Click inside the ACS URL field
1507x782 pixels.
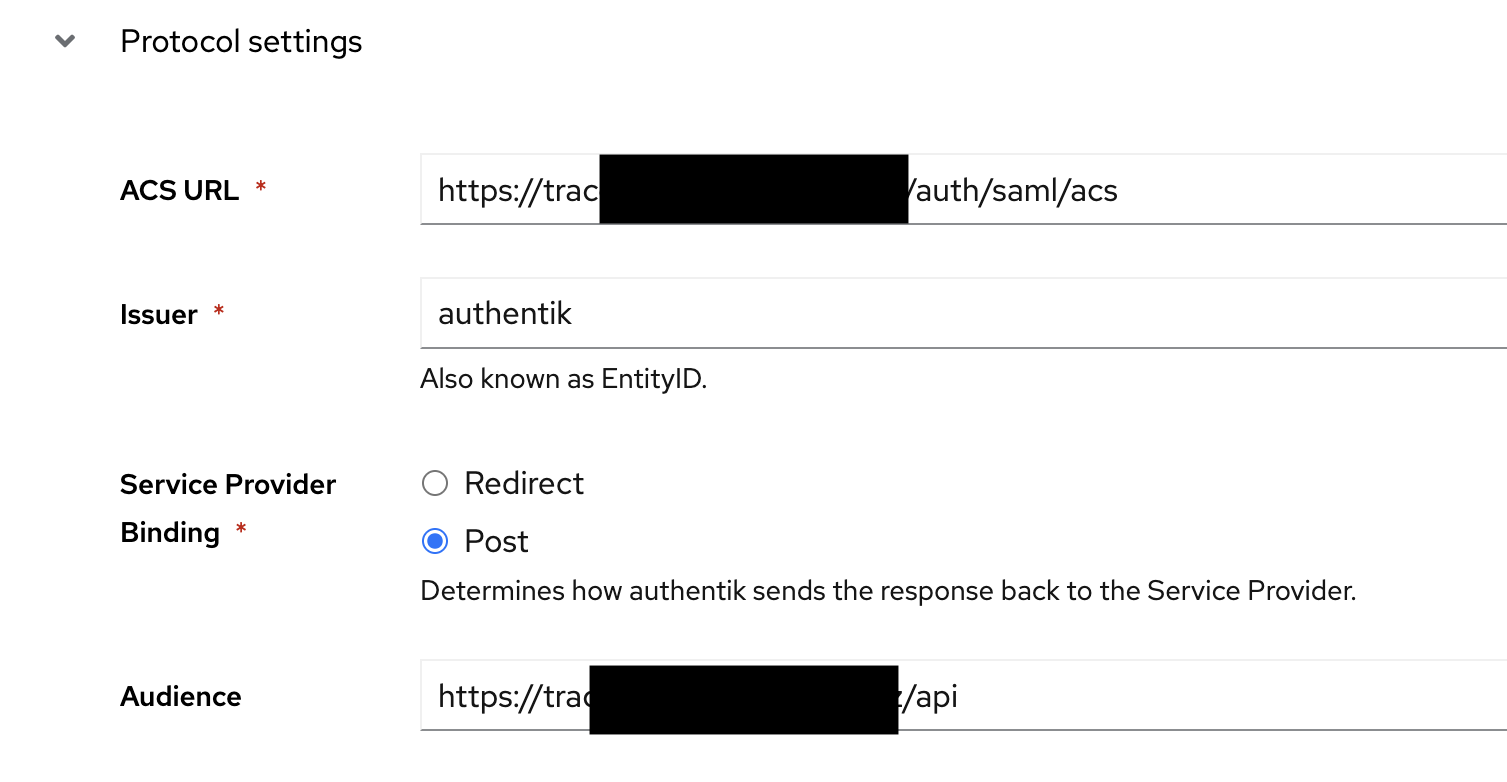1100,190
